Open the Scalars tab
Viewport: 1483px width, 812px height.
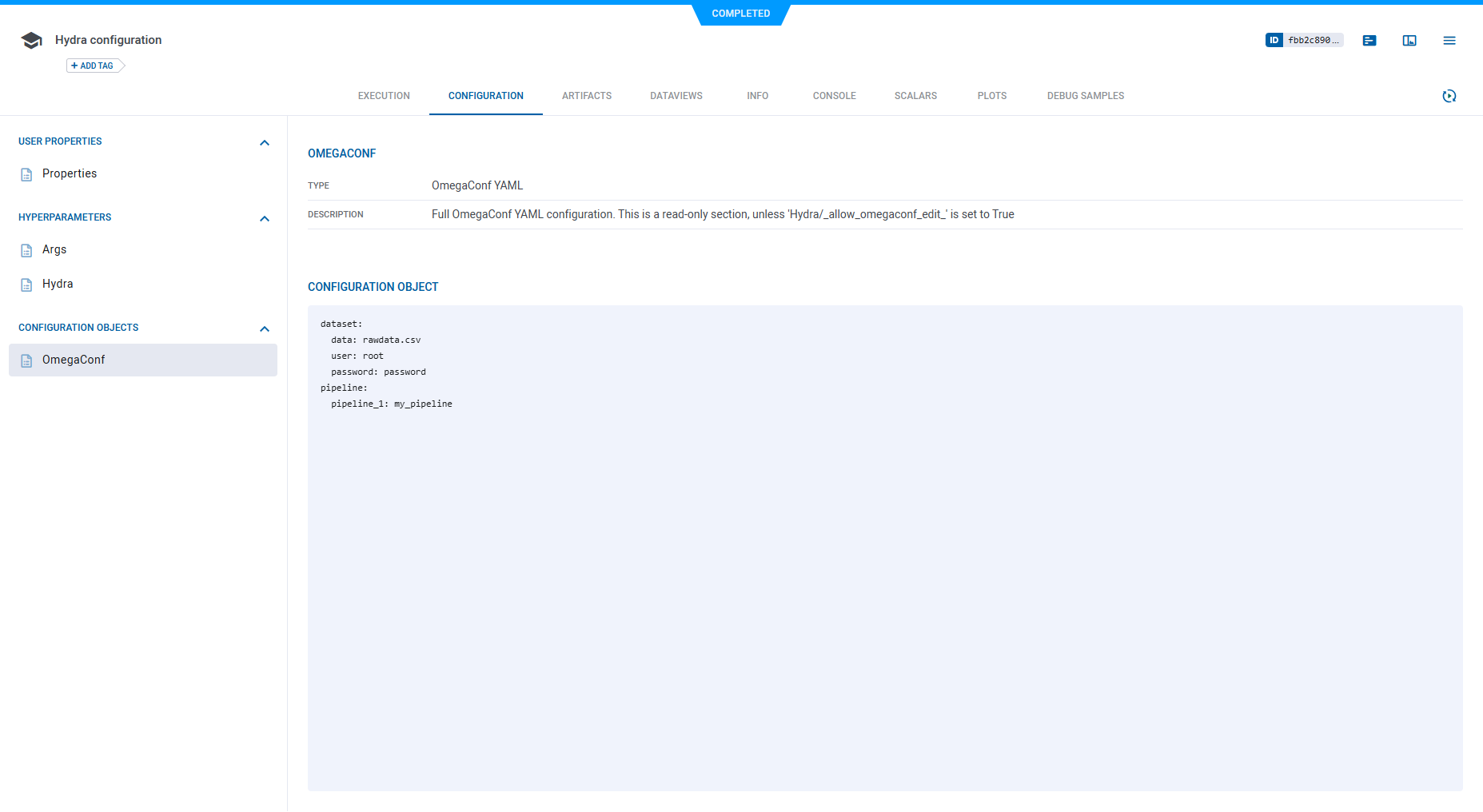[915, 96]
